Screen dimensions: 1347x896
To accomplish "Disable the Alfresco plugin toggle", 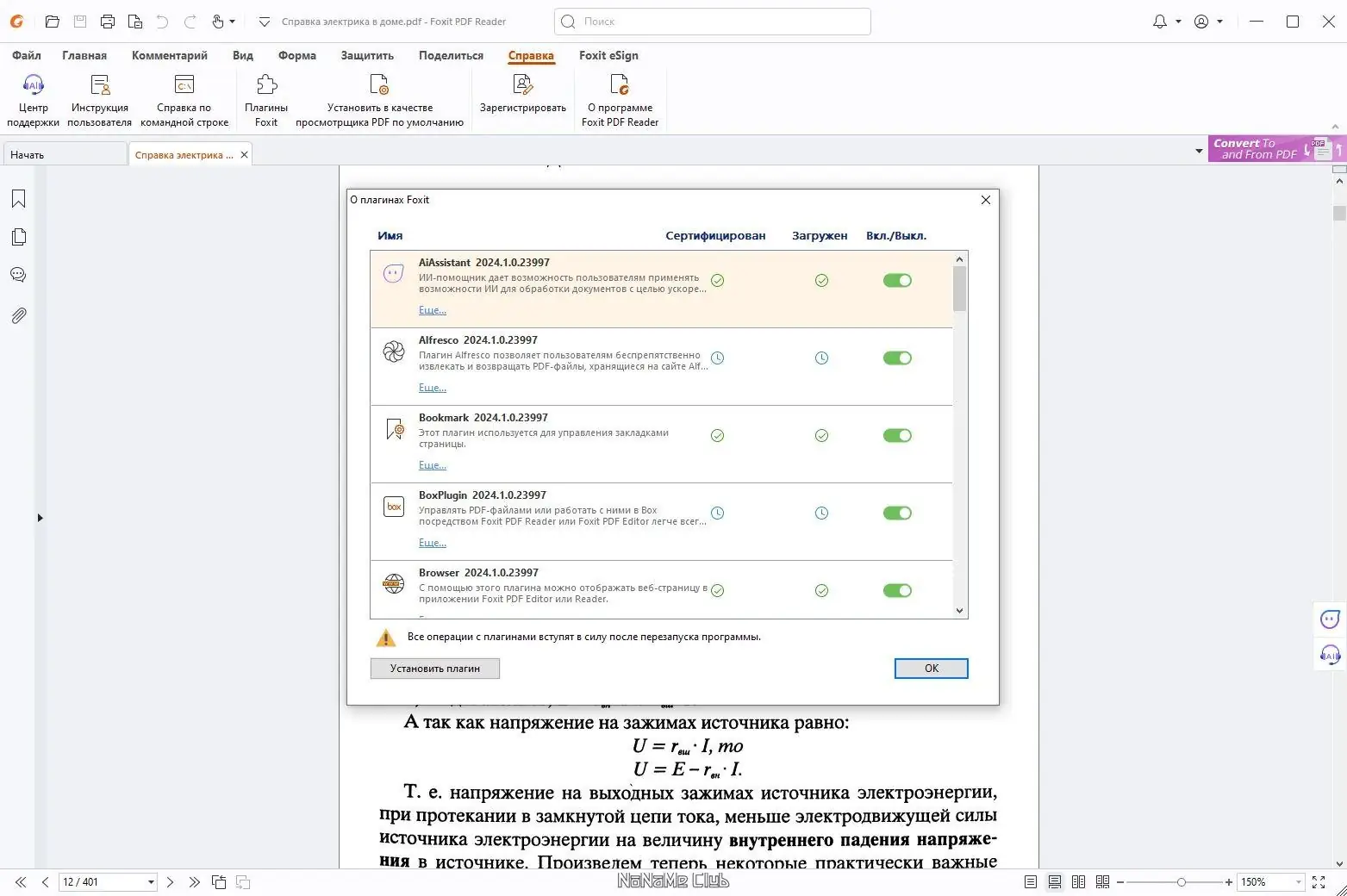I will [897, 358].
